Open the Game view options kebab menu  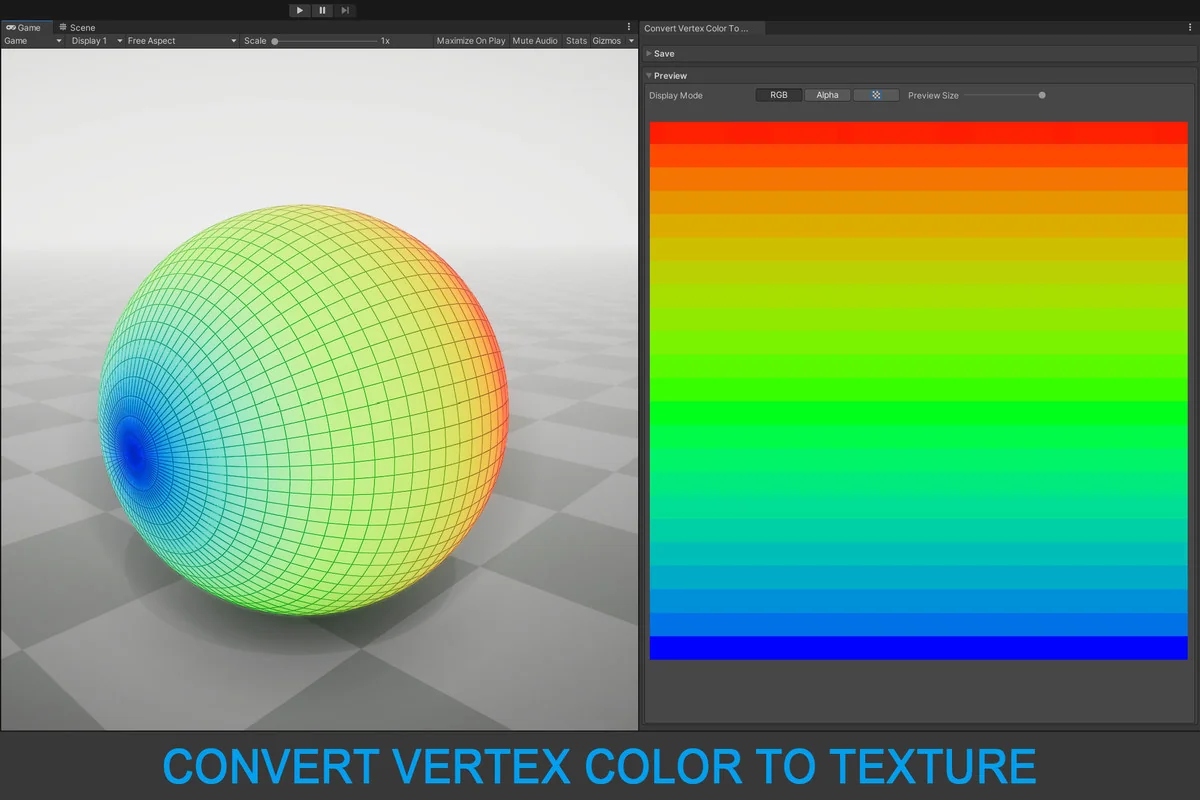(x=628, y=27)
